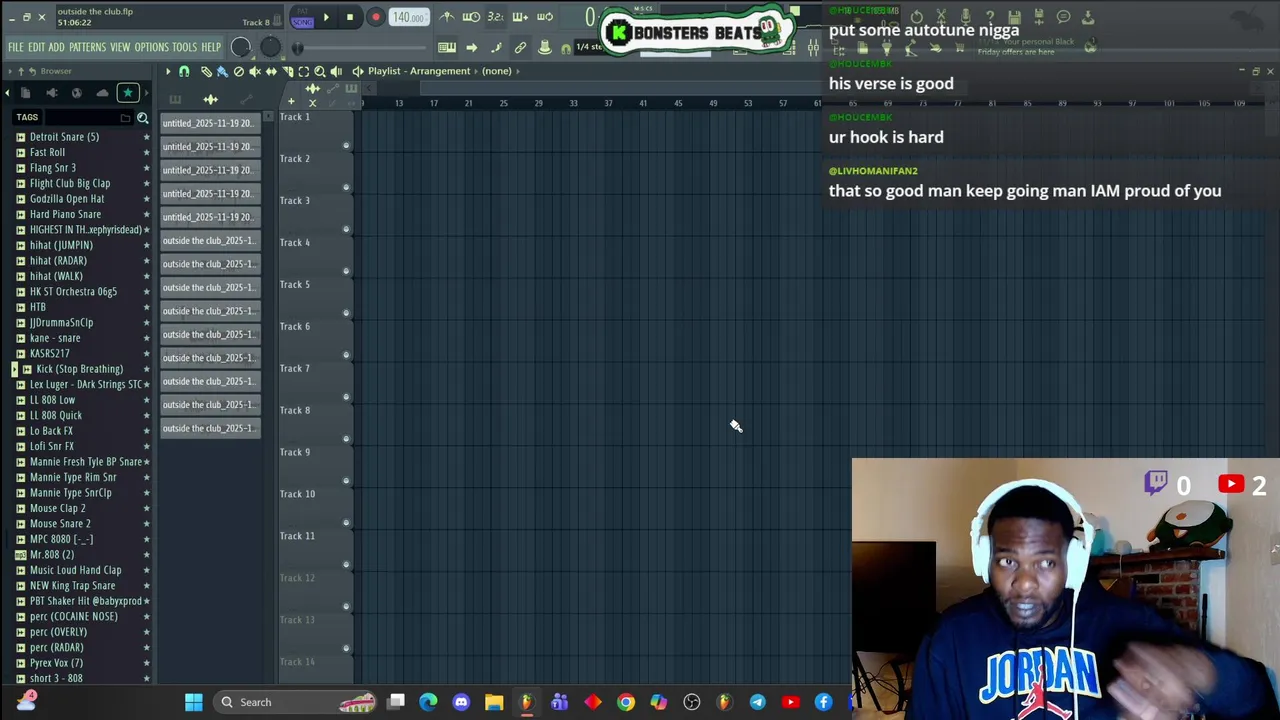This screenshot has height=720, width=1280.
Task: Click the song position slider
Action: tap(360, 48)
